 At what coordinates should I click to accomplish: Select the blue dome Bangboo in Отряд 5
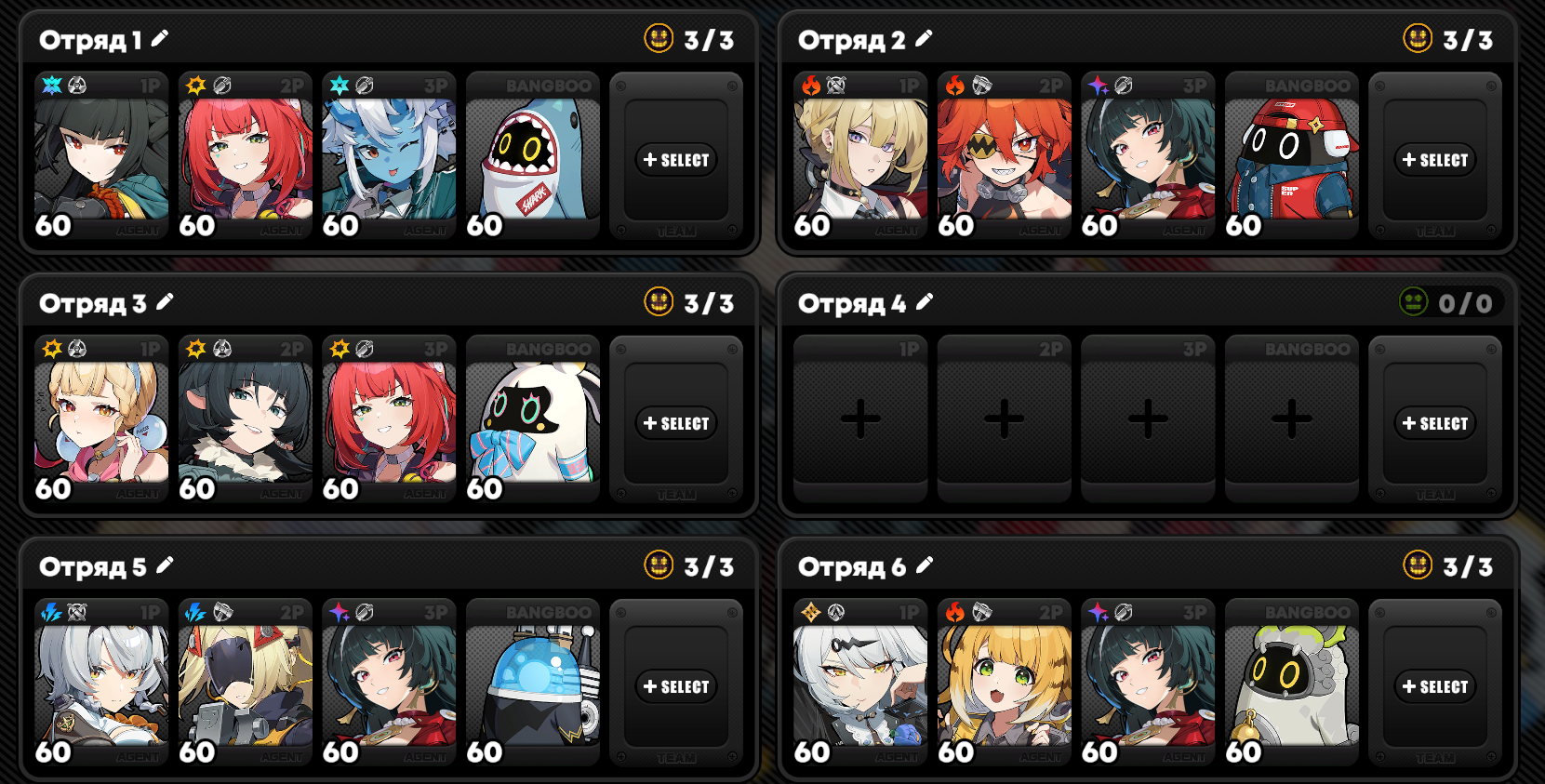tap(533, 683)
